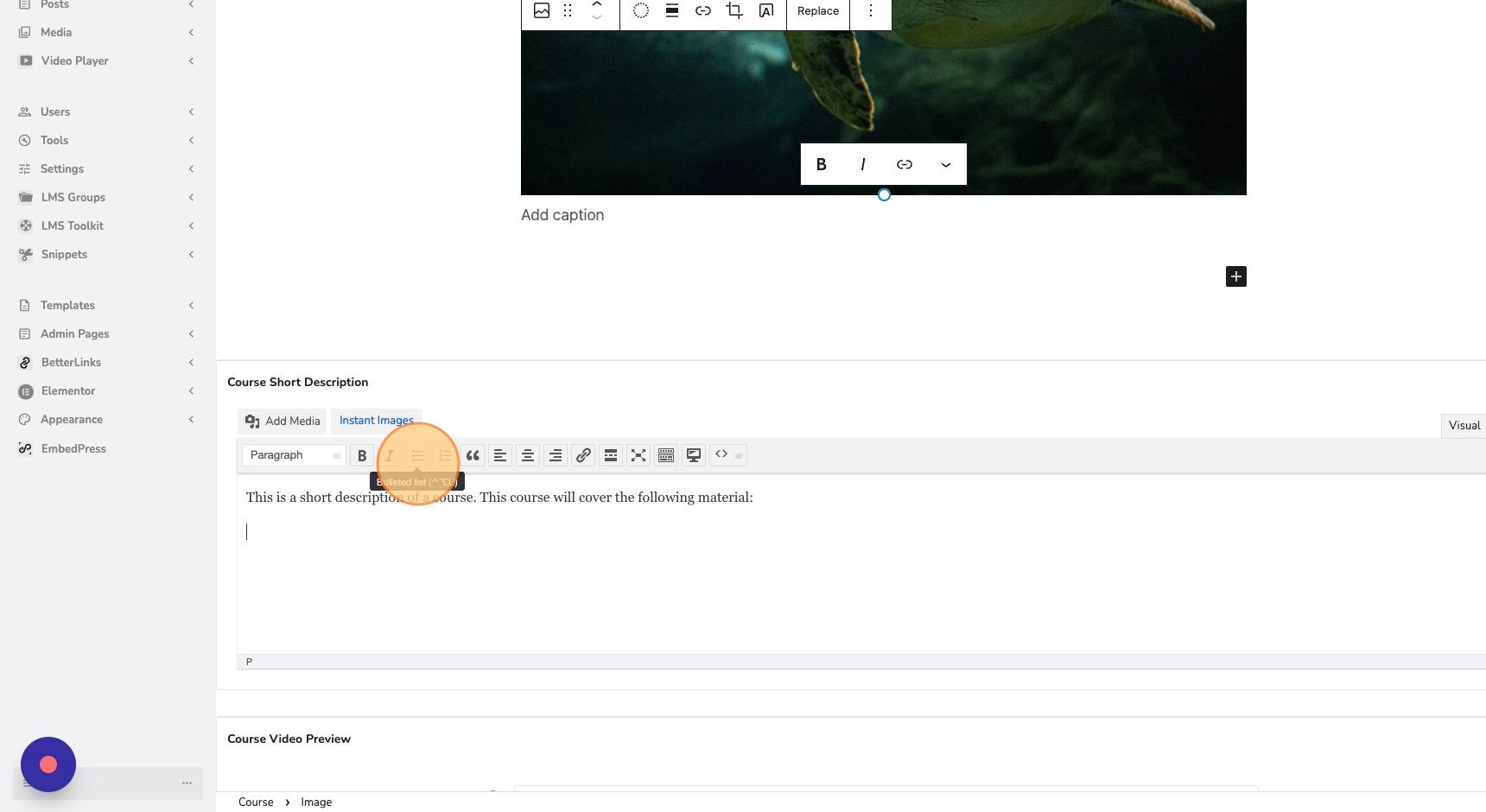Screen dimensions: 1486x812
Task: Open Templates sidebar menu
Action: click(x=67, y=305)
